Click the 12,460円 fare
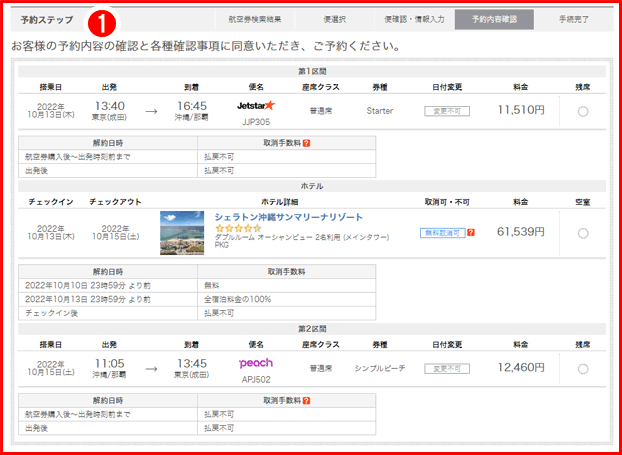The image size is (622, 455). click(521, 368)
